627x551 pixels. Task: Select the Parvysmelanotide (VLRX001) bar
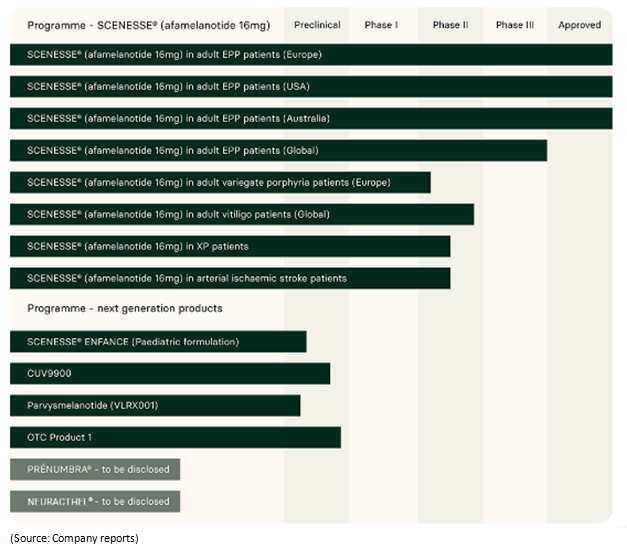pos(155,406)
